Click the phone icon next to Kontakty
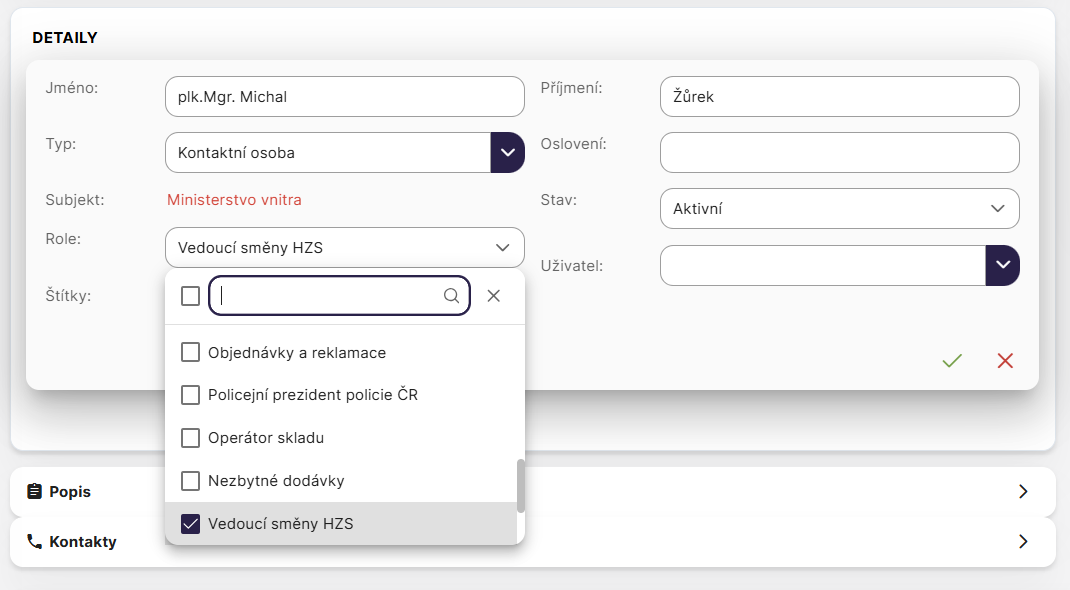Image resolution: width=1070 pixels, height=590 pixels. [35, 542]
